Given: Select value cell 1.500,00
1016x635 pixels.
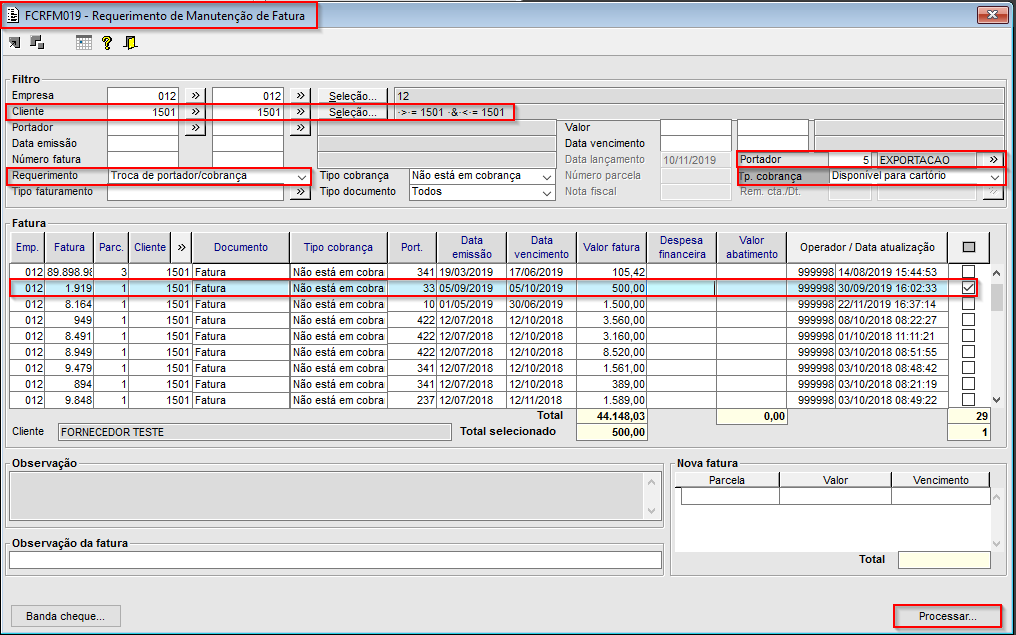Looking at the screenshot, I should coord(612,304).
